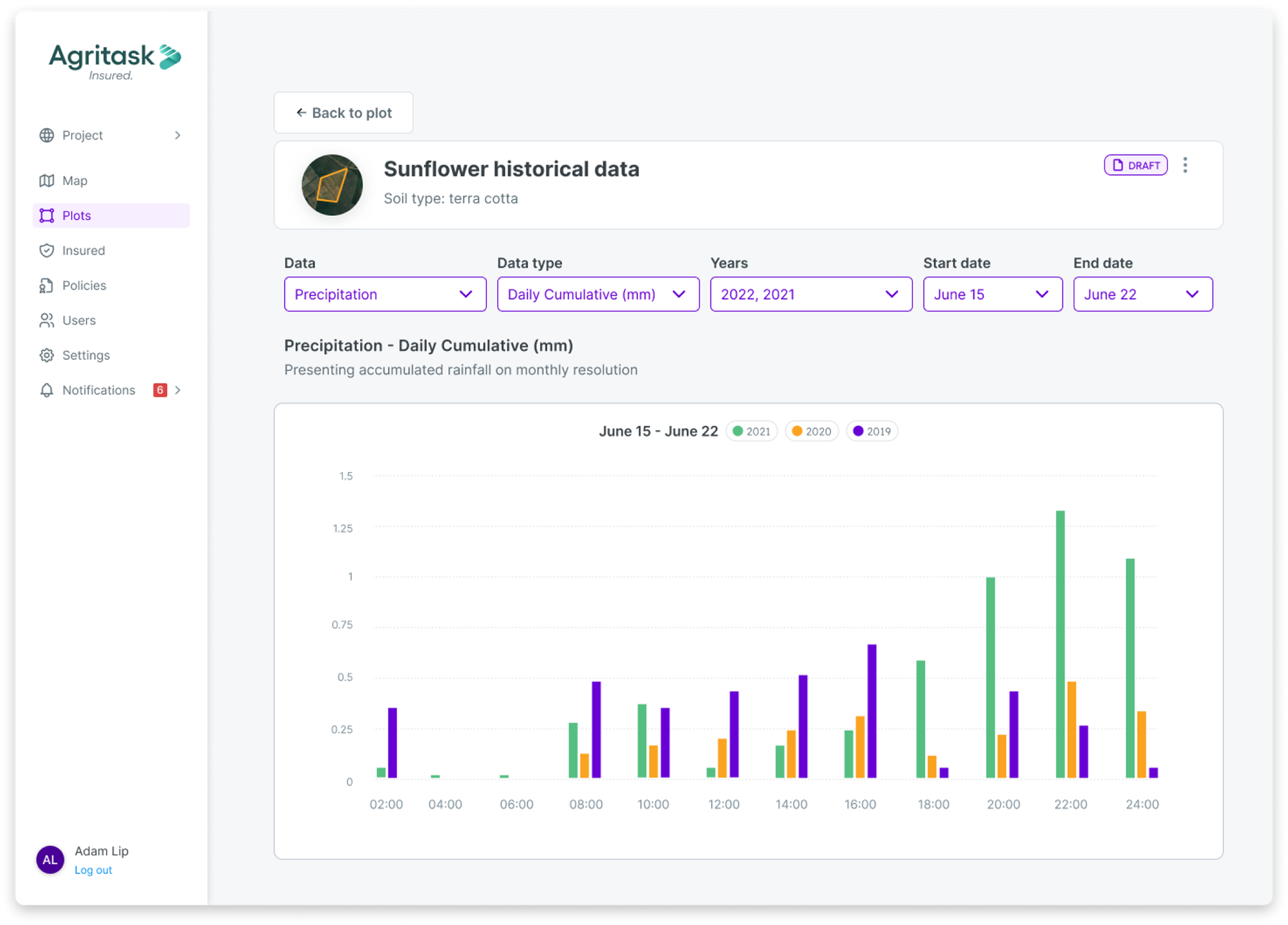Expand the Years dropdown

coord(810,294)
